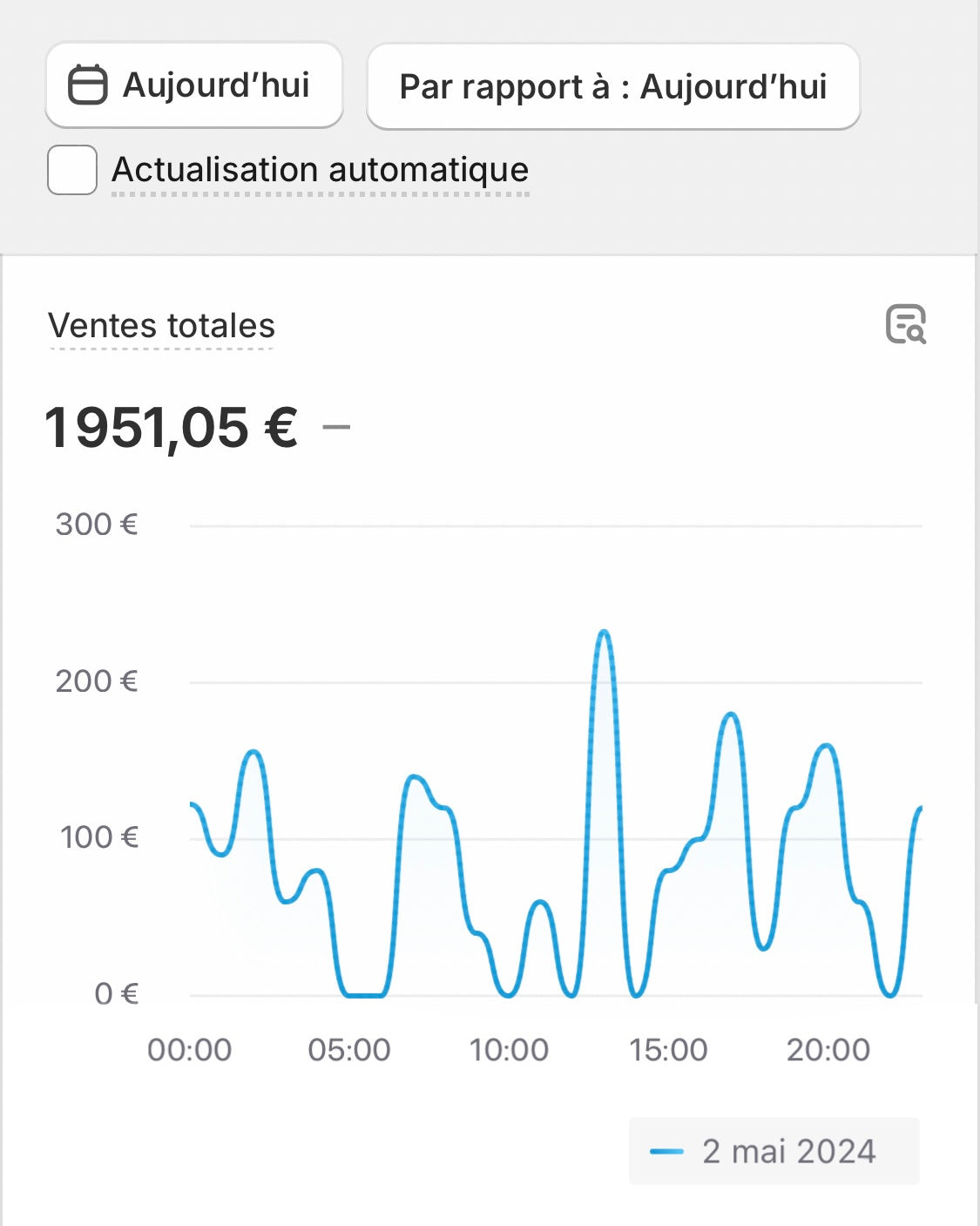Click the Ventes totales title link
This screenshot has height=1226, width=980.
coord(162,326)
